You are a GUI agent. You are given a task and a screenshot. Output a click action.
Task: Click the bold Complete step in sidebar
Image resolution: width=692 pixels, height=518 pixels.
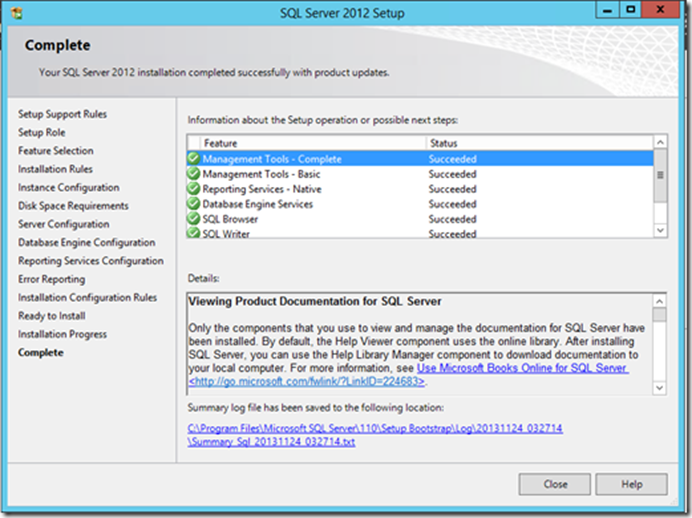coord(41,353)
